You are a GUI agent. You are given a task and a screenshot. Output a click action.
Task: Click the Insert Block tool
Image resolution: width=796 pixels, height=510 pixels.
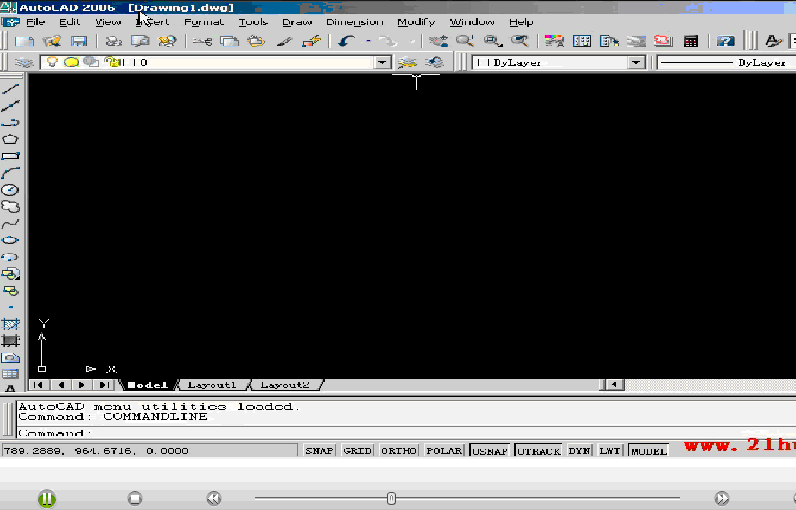pyautogui.click(x=10, y=274)
